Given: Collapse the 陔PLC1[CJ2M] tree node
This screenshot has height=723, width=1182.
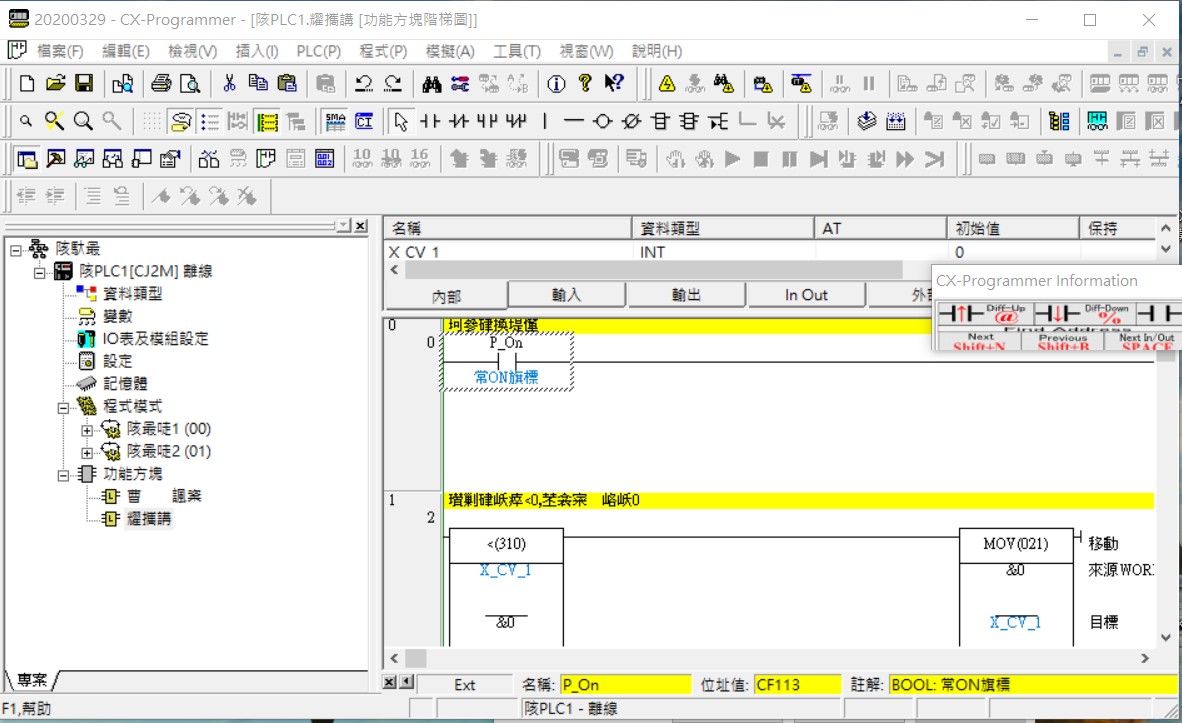Looking at the screenshot, I should (40, 272).
